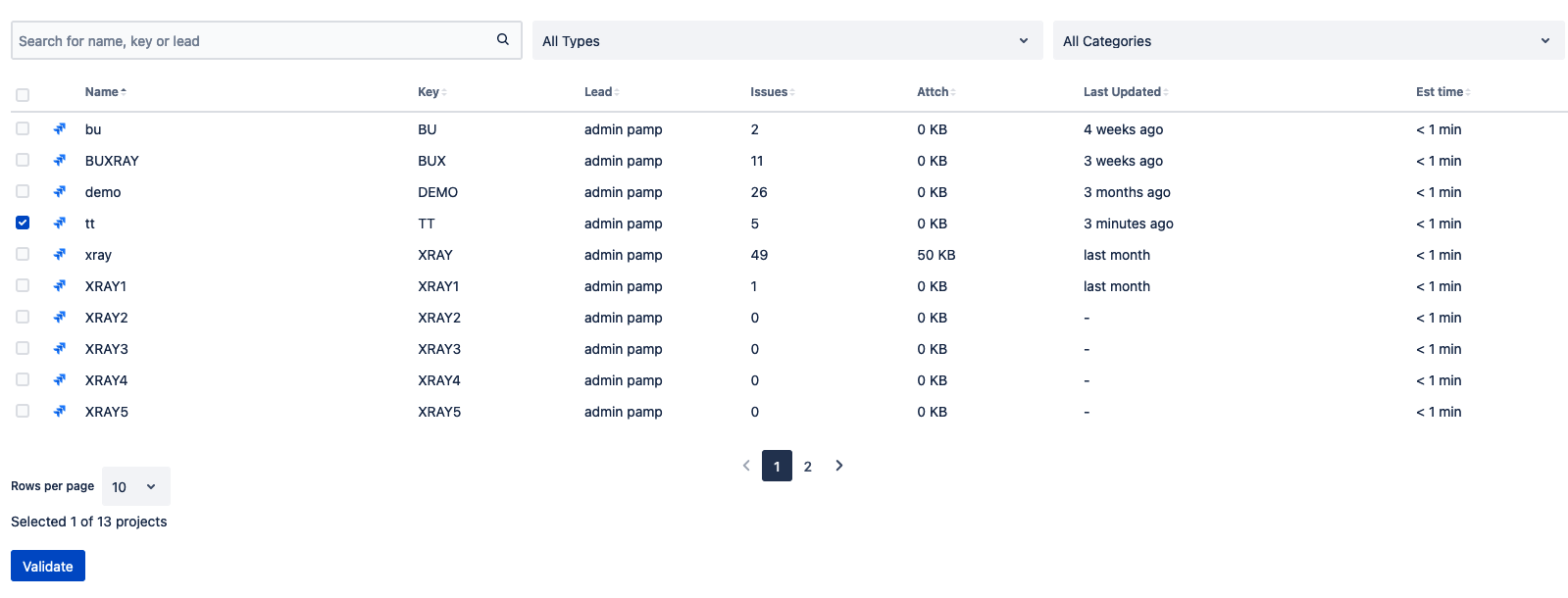Toggle the select-all header checkbox
The width and height of the screenshot is (1568, 598).
23,95
